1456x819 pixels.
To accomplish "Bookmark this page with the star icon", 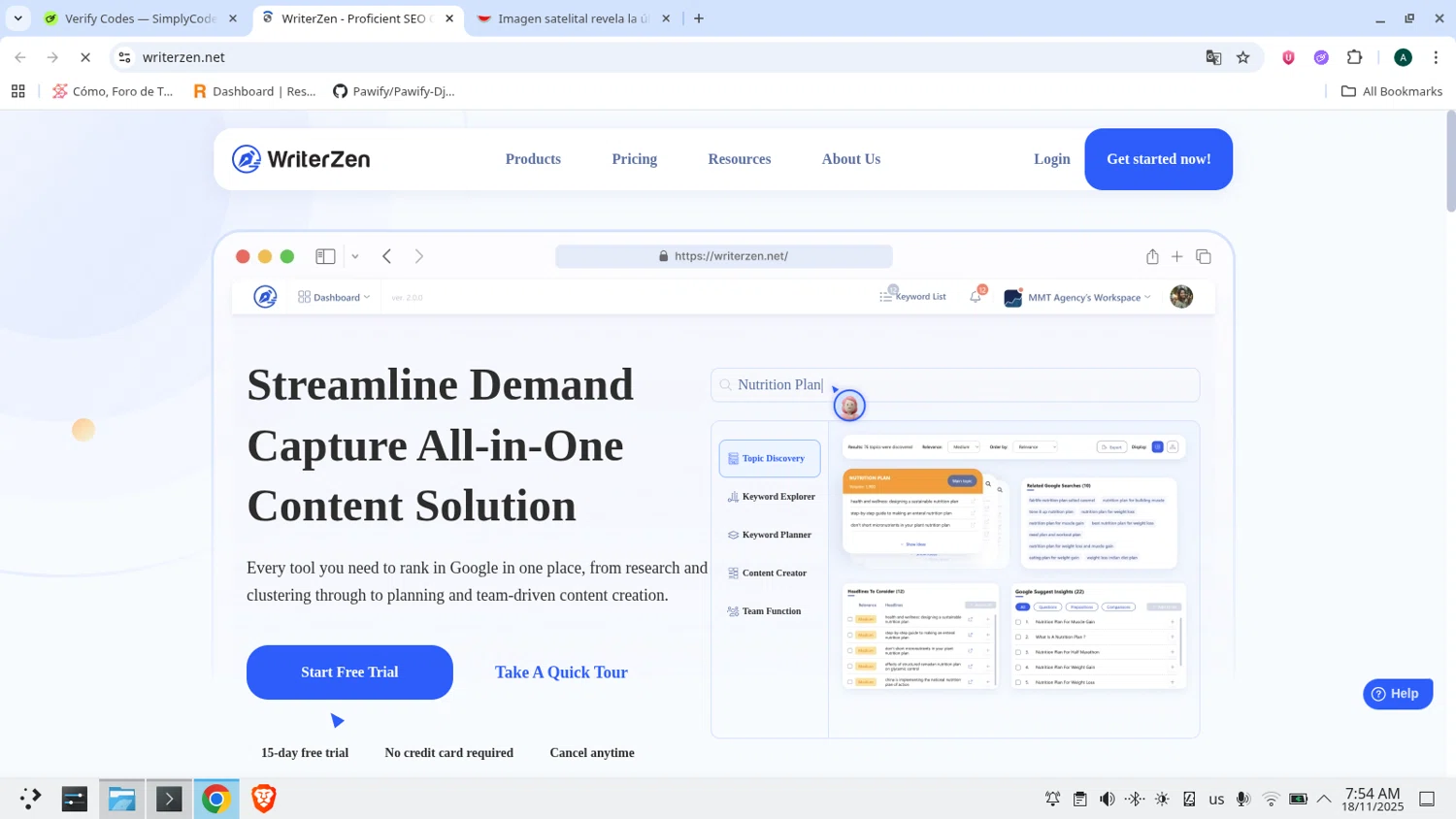I will [1243, 57].
